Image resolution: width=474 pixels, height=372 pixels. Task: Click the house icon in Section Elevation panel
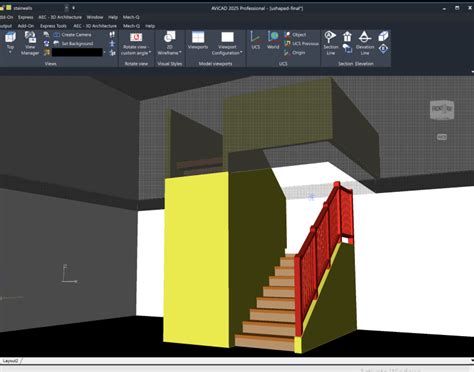point(347,36)
